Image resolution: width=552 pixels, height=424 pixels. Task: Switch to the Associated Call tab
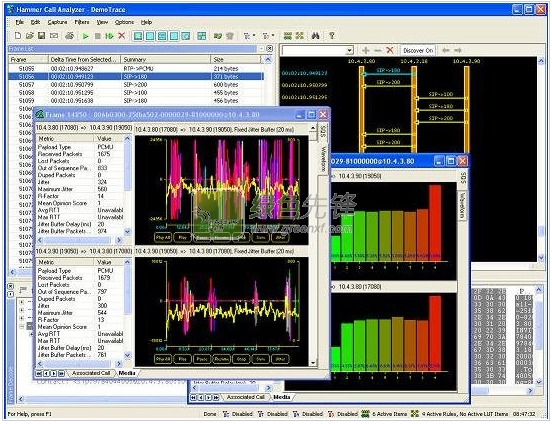coord(91,373)
